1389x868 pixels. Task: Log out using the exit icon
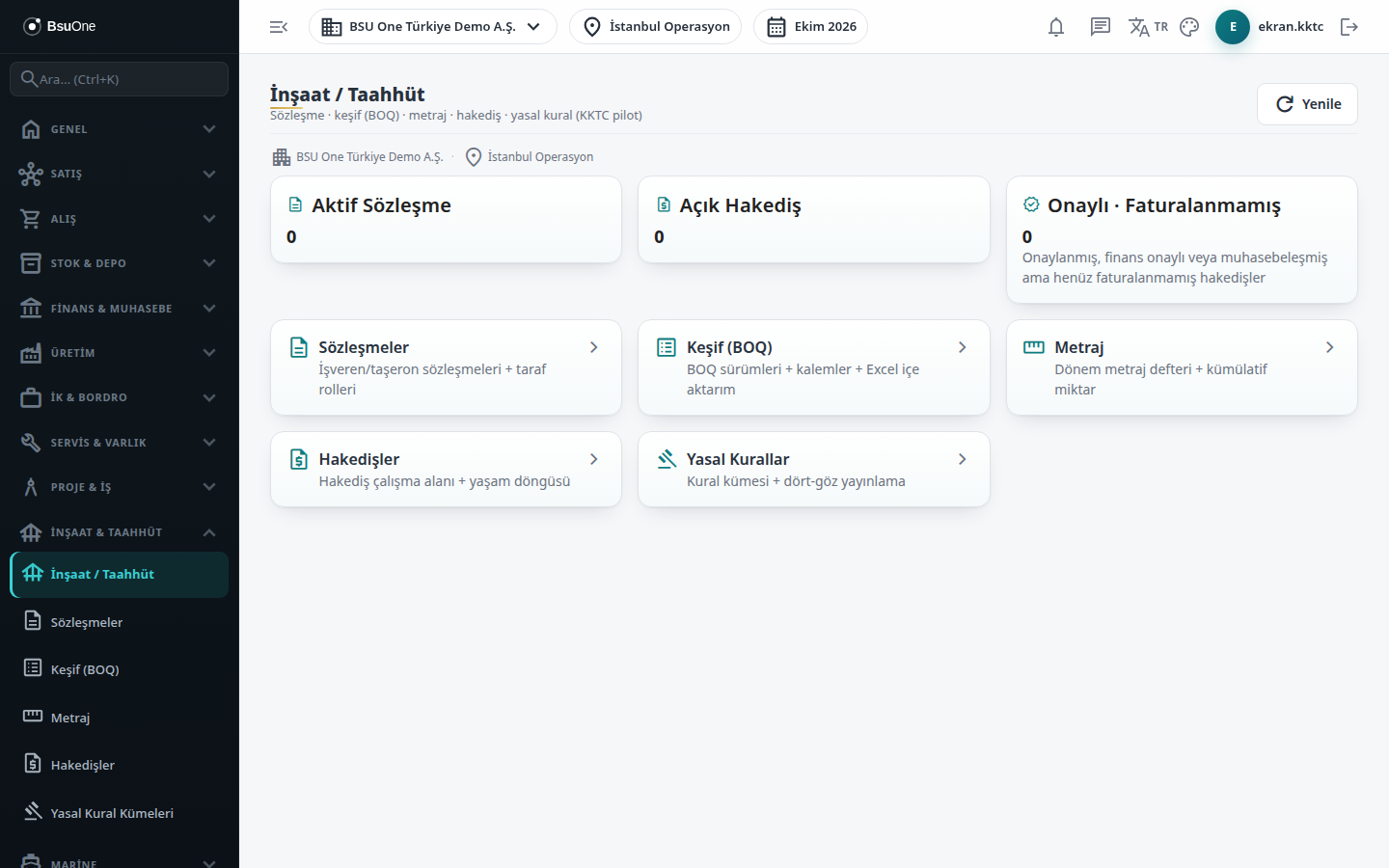coord(1349,27)
